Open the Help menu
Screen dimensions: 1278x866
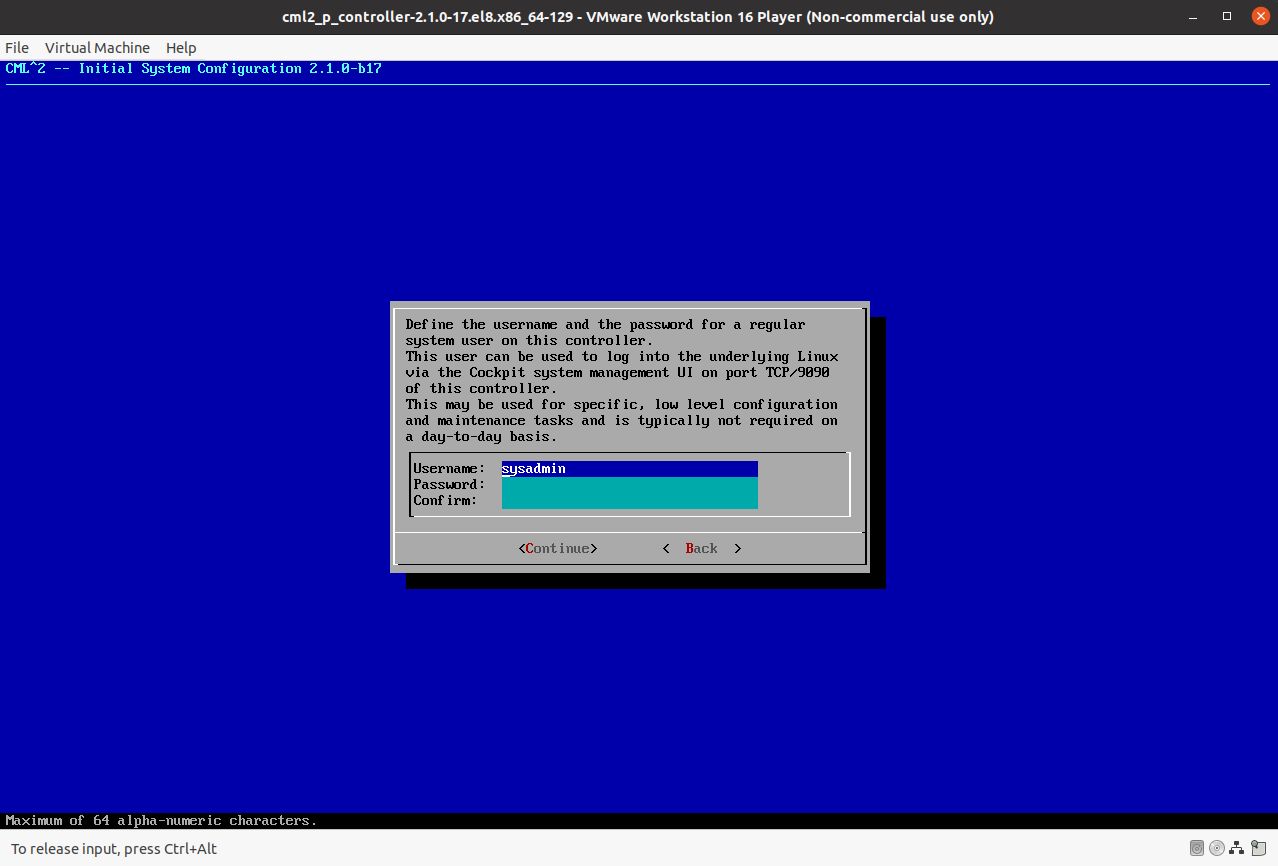tap(180, 47)
